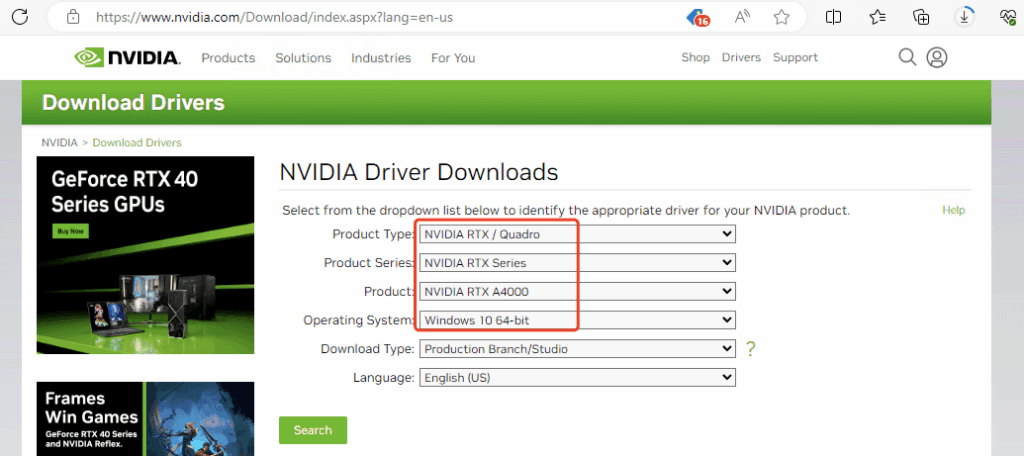The height and width of the screenshot is (456, 1024).
Task: Open the shopping coupons icon with badge 16
Action: click(x=698, y=17)
